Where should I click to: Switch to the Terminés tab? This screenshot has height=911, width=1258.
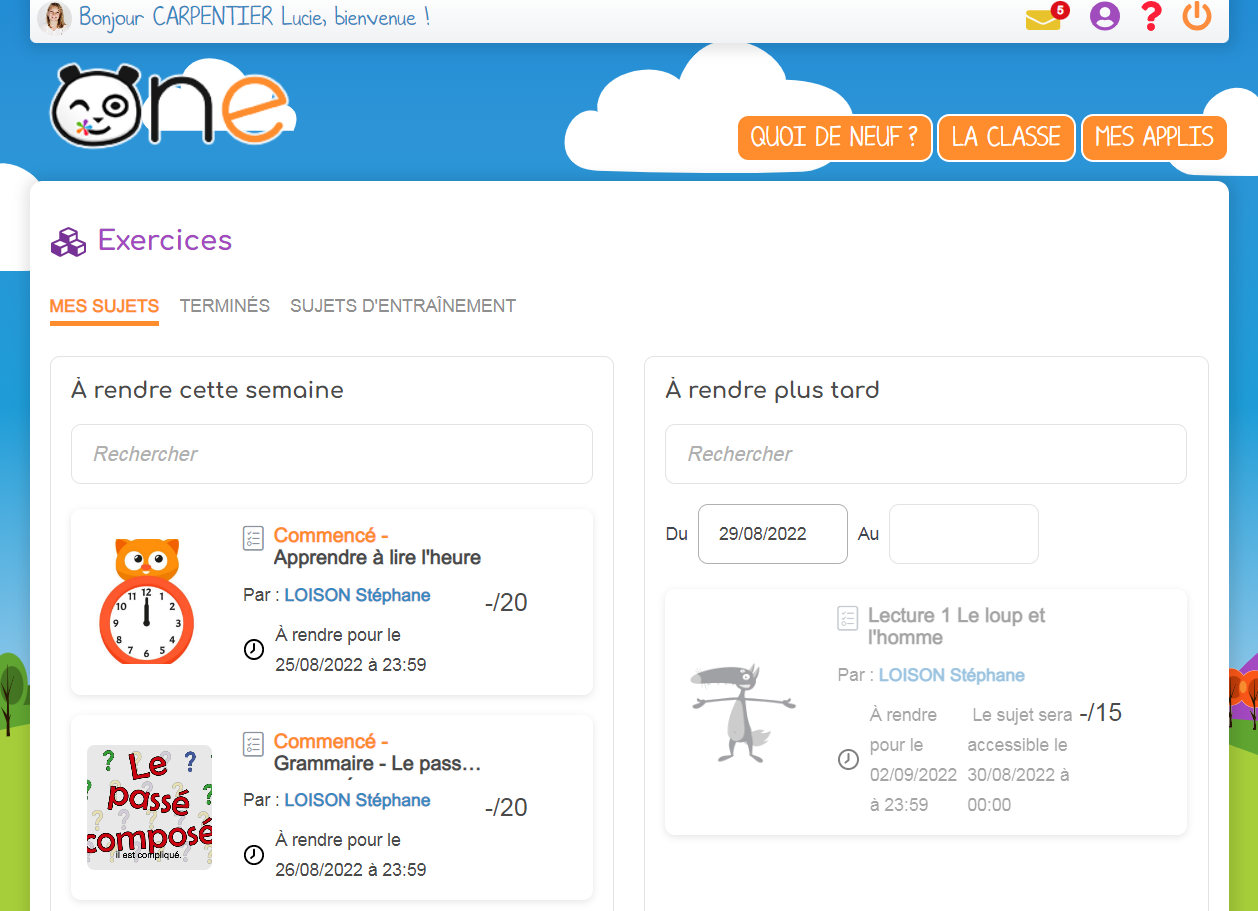coord(225,306)
